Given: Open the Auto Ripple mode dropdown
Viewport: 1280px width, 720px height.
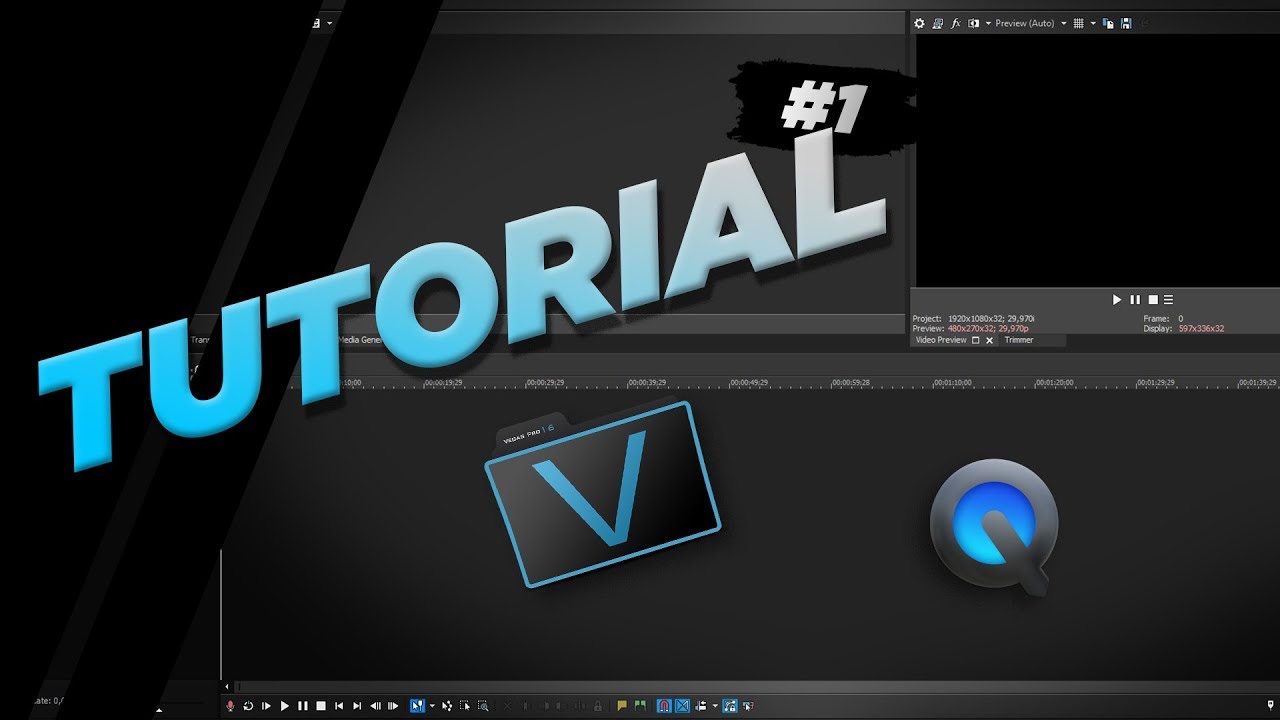Looking at the screenshot, I should pos(715,706).
